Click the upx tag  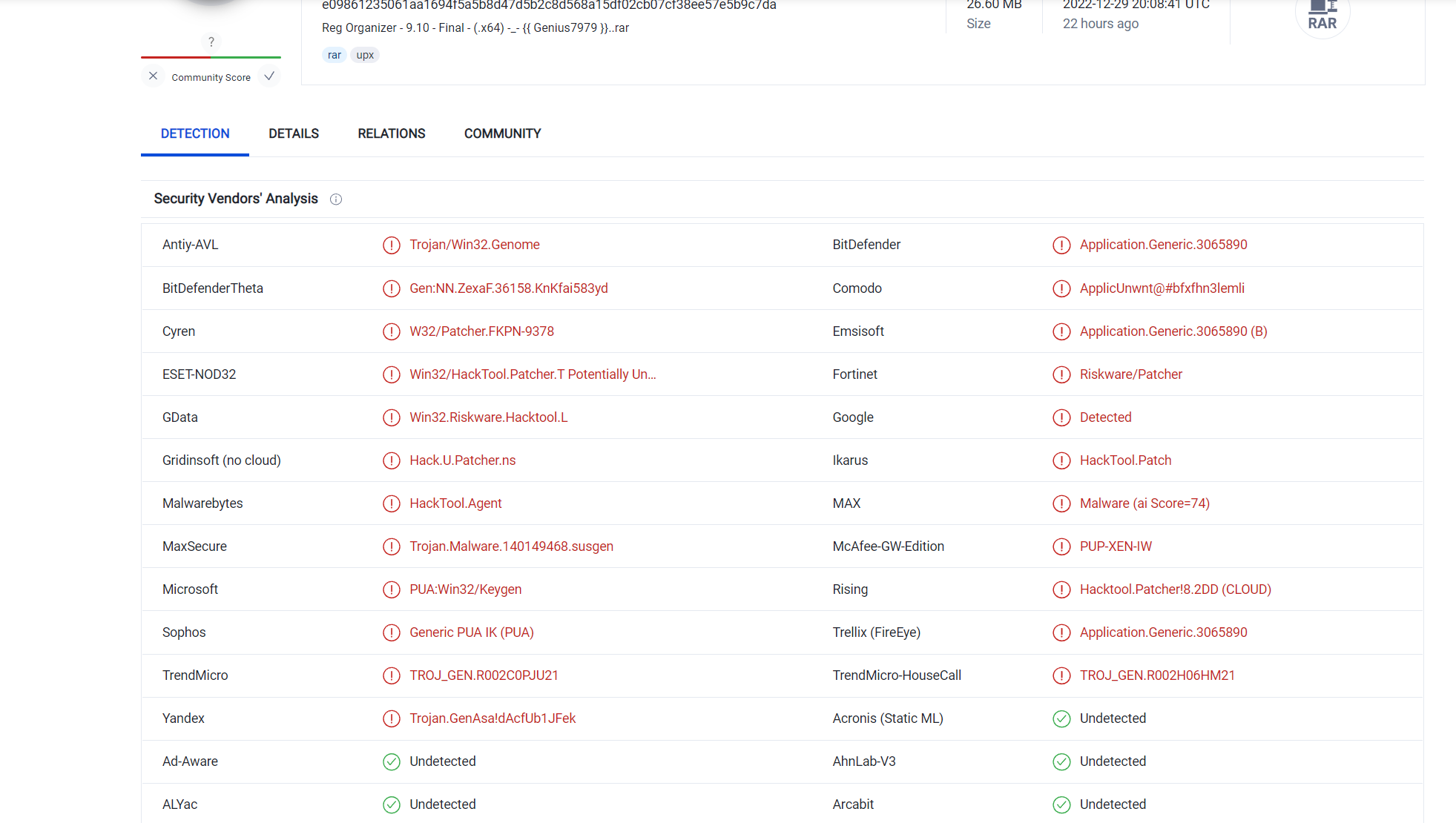tap(365, 55)
